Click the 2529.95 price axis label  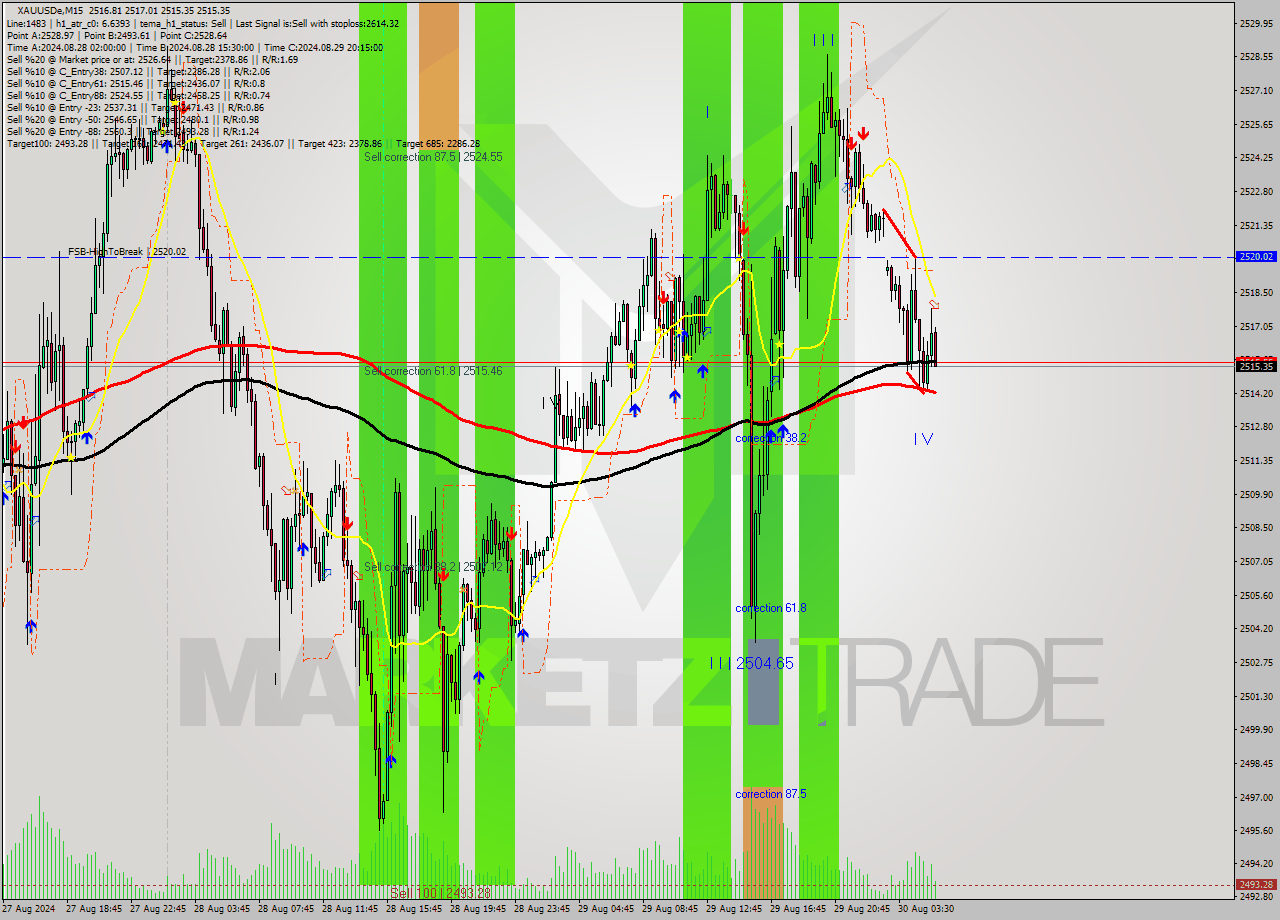pos(1255,23)
